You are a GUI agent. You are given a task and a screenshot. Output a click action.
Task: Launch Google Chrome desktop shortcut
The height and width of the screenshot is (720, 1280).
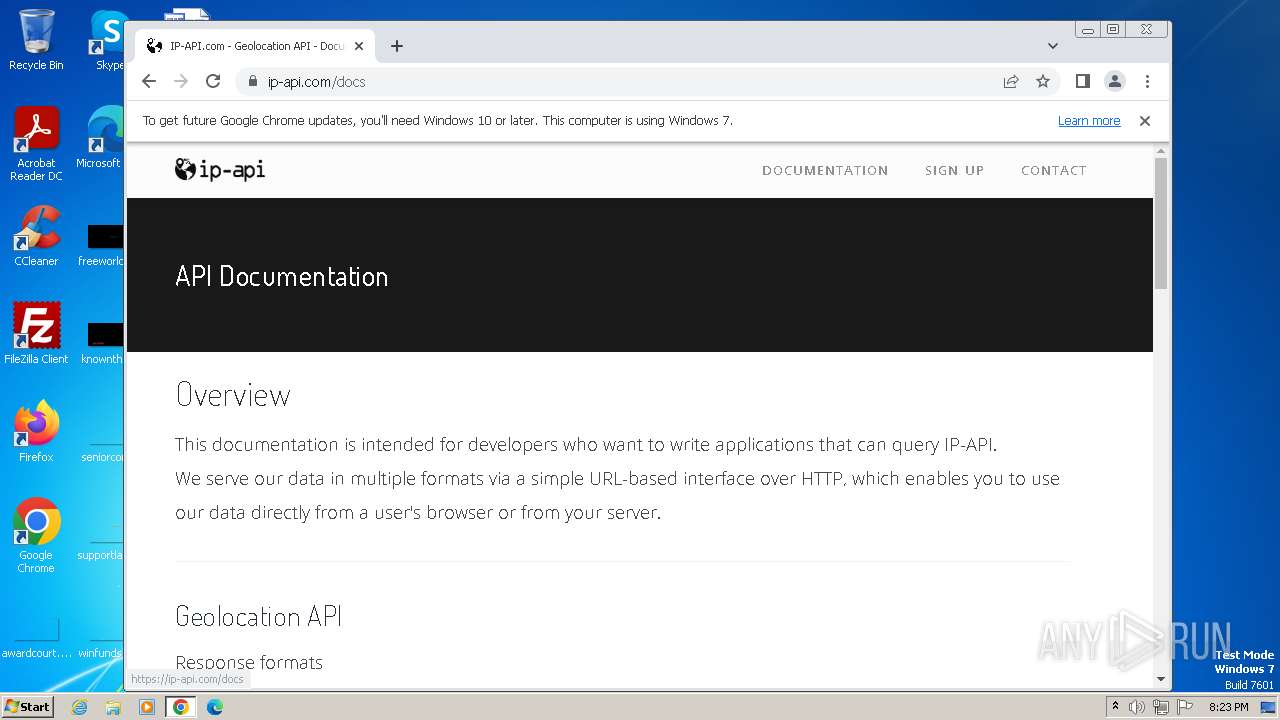point(36,536)
